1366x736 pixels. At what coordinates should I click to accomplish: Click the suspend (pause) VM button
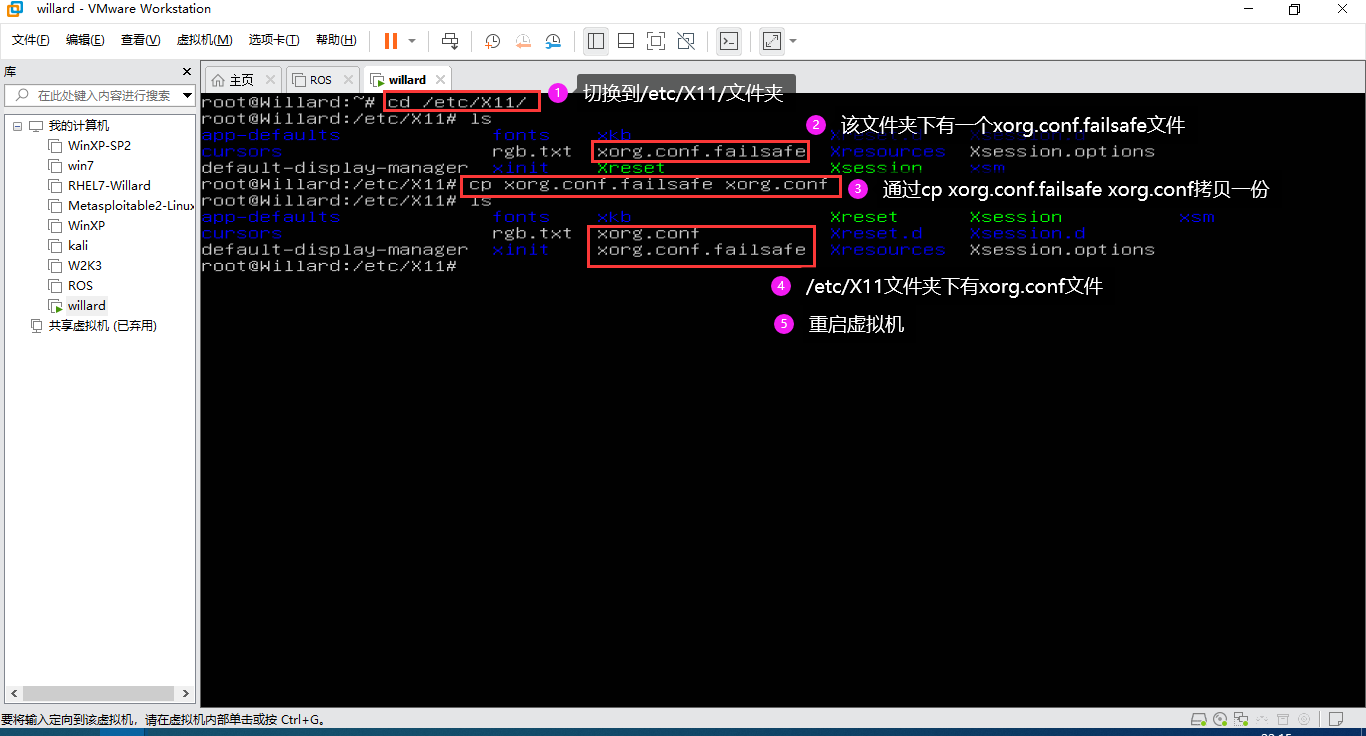coord(390,41)
